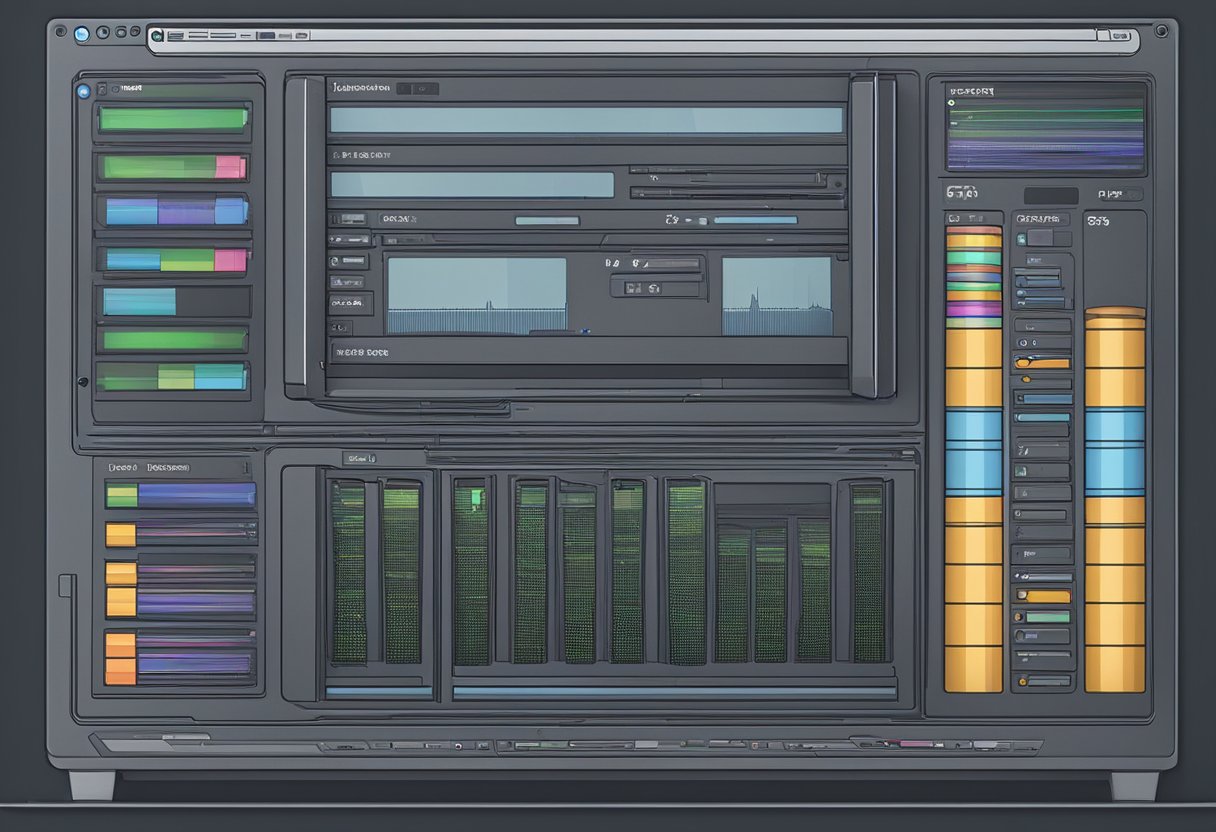The image size is (1216, 832).
Task: Expand the small label box above the green meter columns
Action: (360, 458)
